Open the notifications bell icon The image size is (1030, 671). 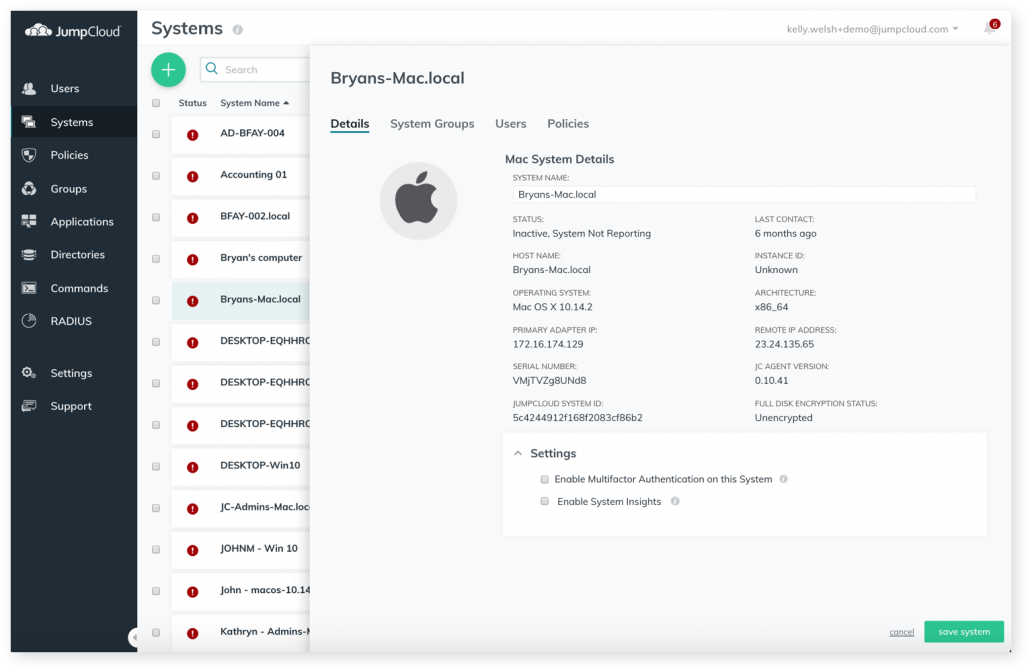[x=988, y=29]
